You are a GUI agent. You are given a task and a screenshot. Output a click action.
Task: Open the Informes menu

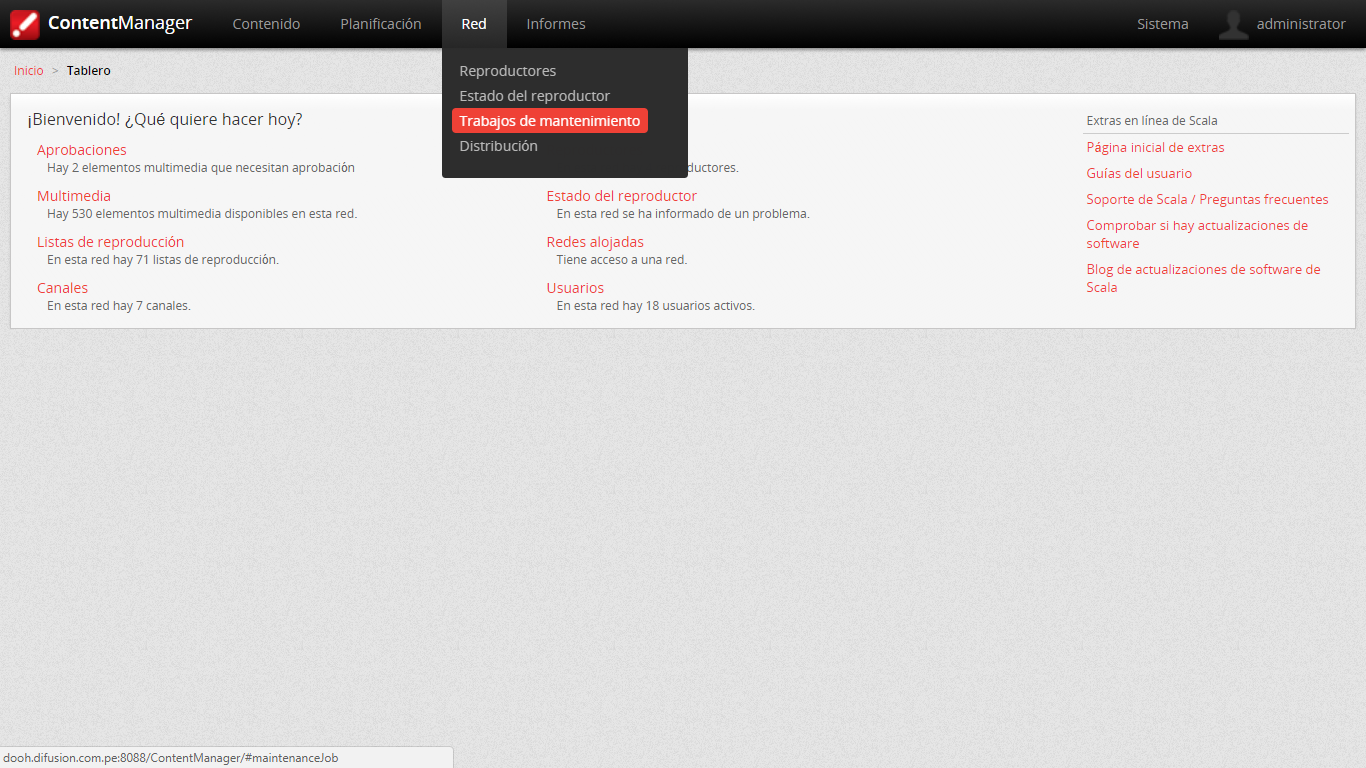tap(556, 24)
